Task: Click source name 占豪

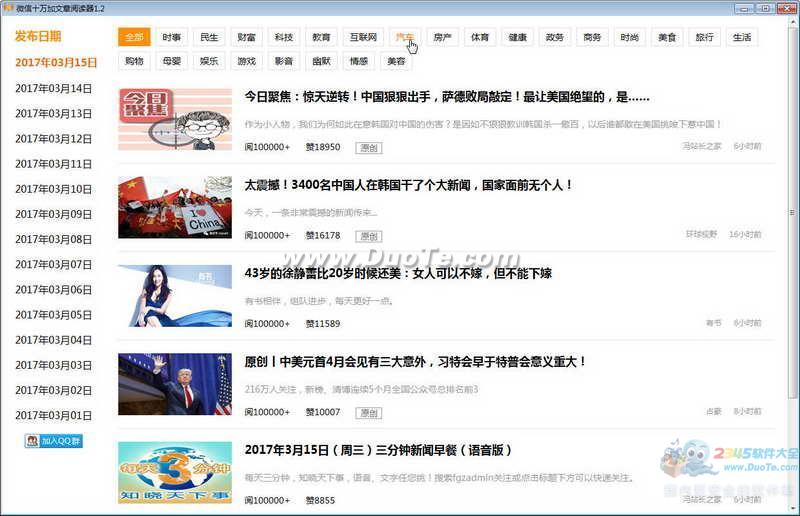Action: pos(713,411)
